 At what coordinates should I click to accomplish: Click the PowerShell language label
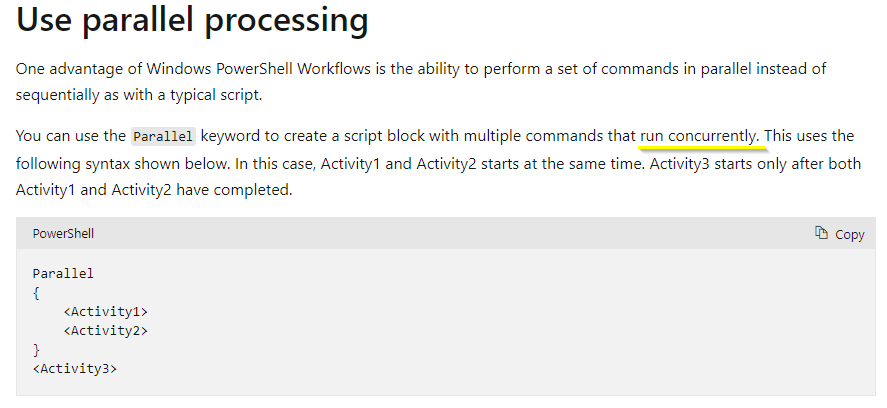[63, 234]
